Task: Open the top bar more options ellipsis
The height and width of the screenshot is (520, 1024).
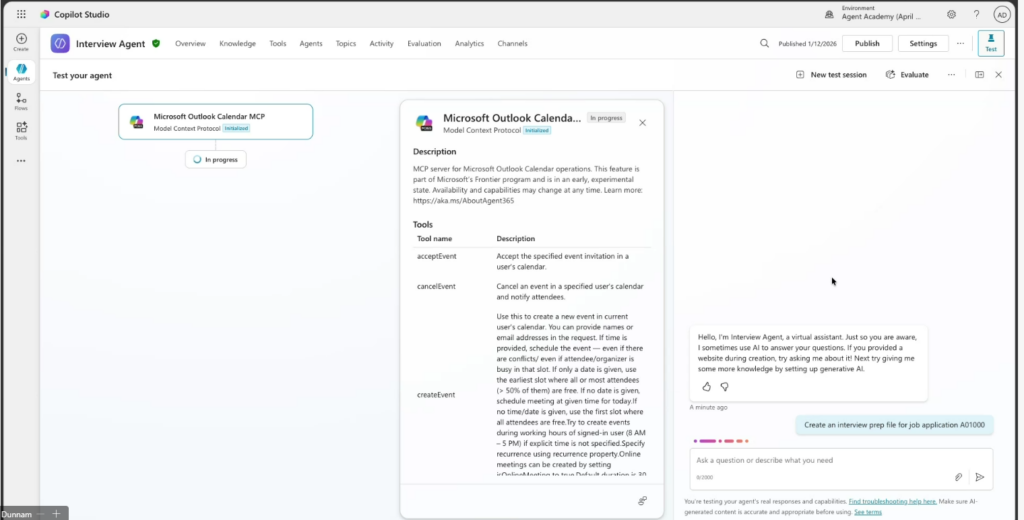Action: [x=960, y=44]
